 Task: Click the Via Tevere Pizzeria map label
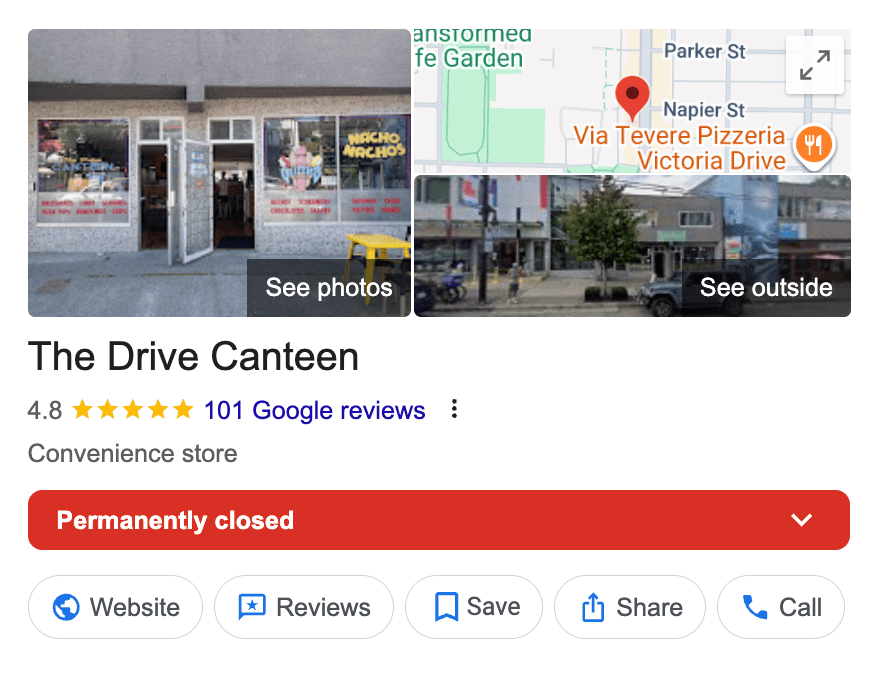point(679,147)
